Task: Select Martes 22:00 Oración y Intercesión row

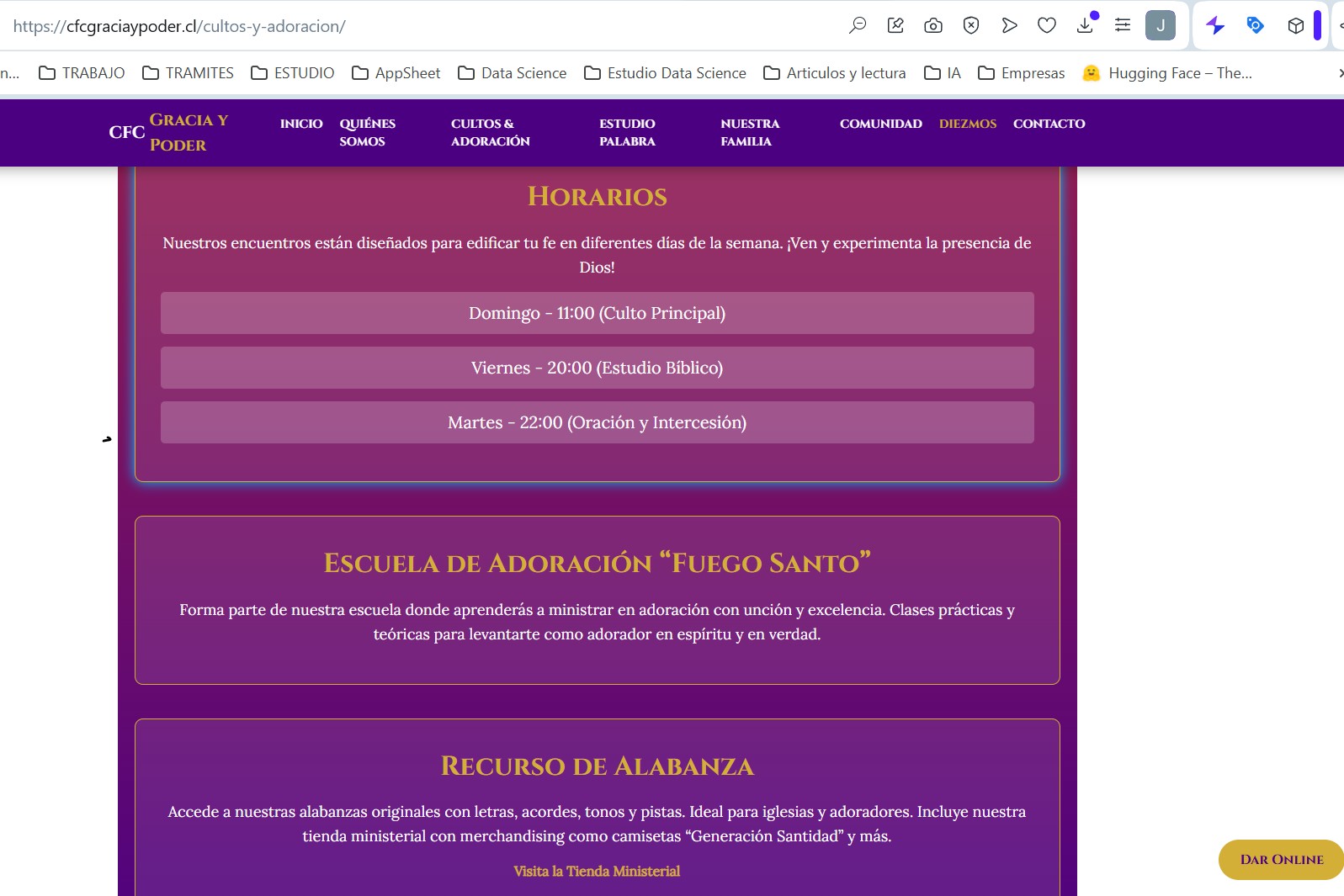Action: [597, 422]
